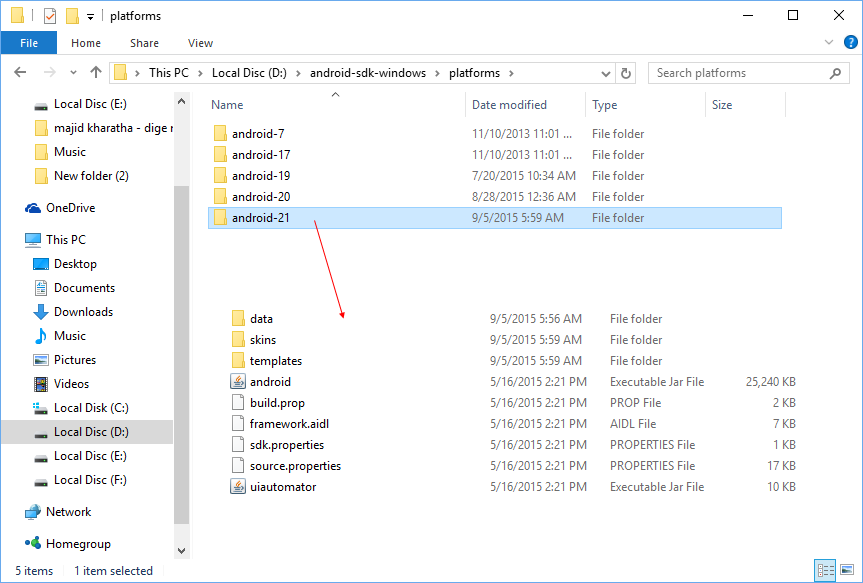Open OneDrive in the navigation pane
Screen dimensions: 863x583
72,208
